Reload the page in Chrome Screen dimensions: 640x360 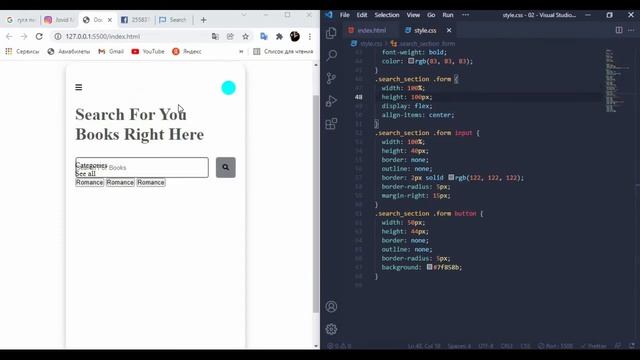[x=39, y=36]
